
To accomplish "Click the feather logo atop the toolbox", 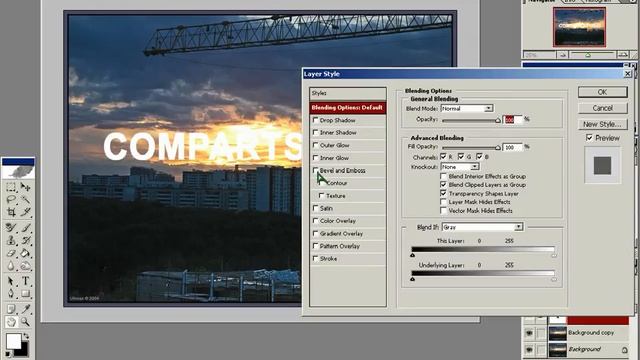I will click(x=18, y=171).
